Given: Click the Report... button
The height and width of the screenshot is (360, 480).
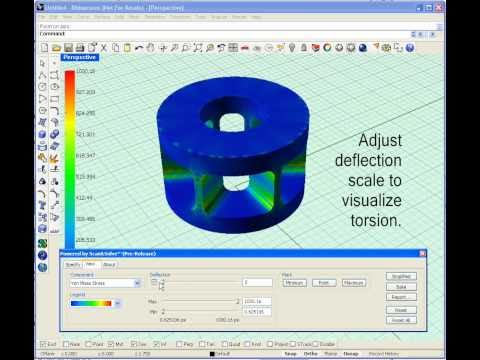Looking at the screenshot, I should (x=401, y=297).
